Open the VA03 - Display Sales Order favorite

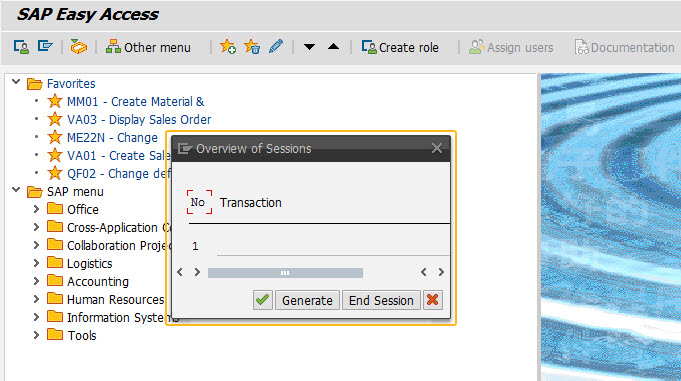pos(139,119)
